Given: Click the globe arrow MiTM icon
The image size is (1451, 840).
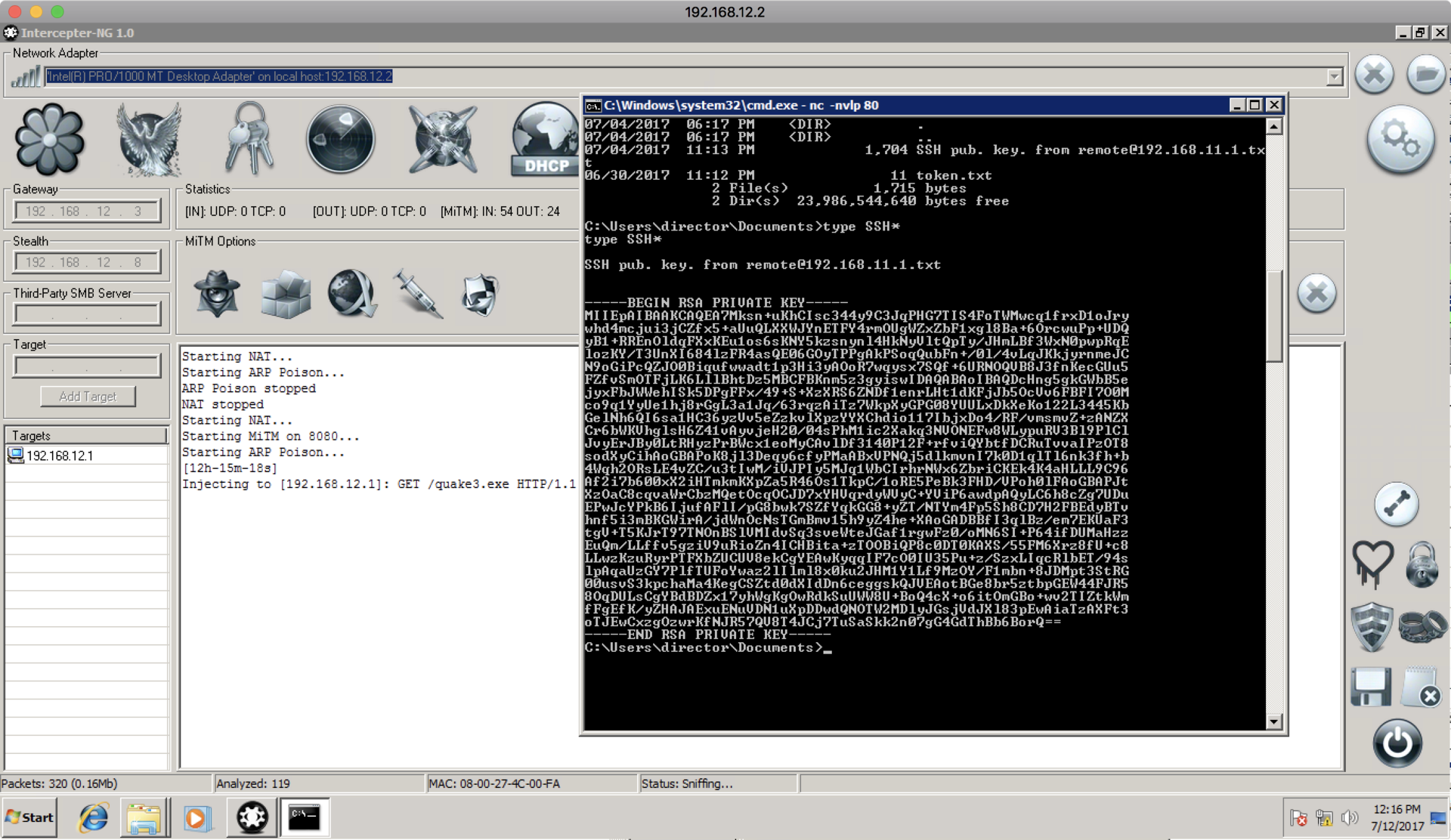Looking at the screenshot, I should [352, 294].
